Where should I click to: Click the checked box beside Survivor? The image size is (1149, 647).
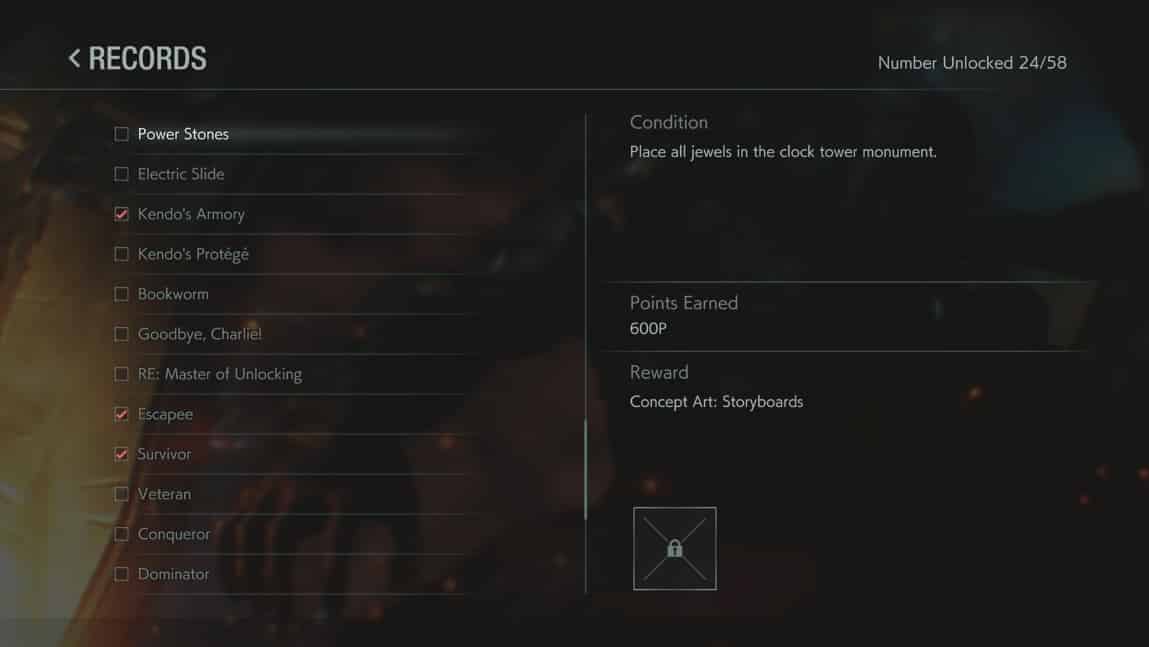(x=122, y=454)
